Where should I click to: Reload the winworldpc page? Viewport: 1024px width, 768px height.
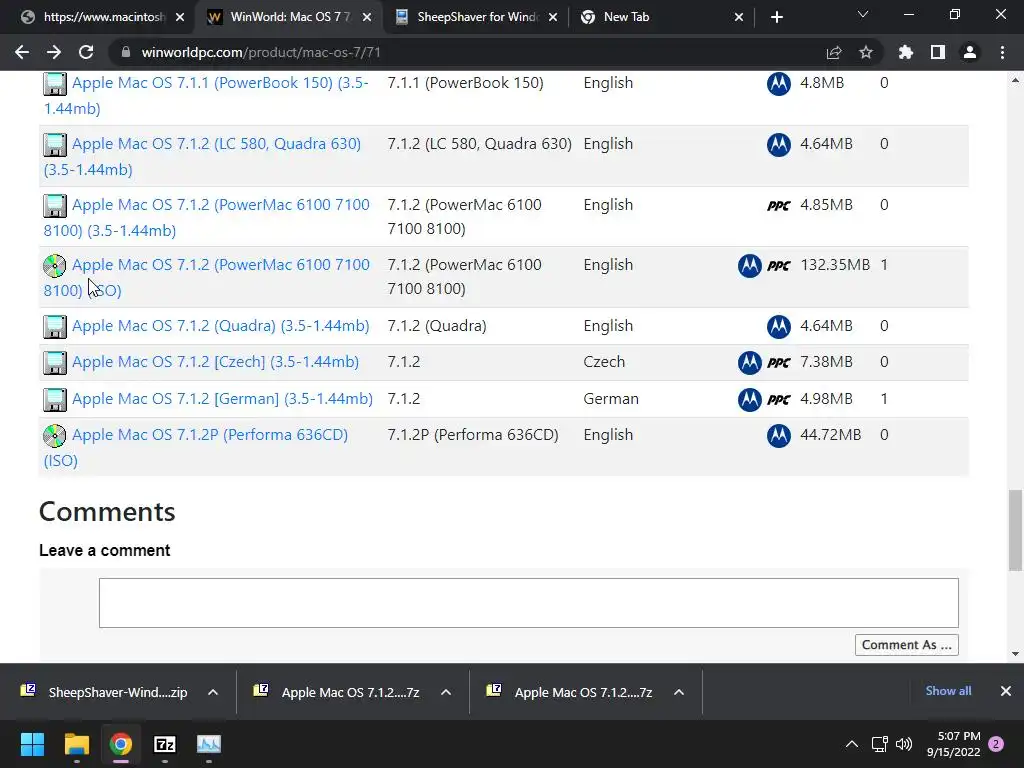[x=86, y=52]
